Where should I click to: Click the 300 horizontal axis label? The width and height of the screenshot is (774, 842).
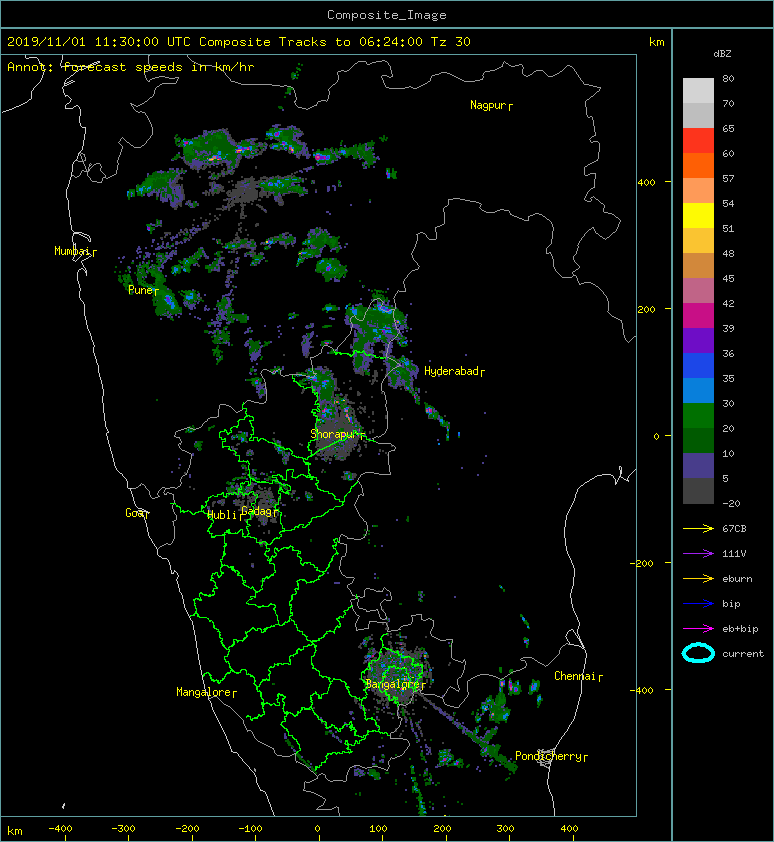(505, 829)
